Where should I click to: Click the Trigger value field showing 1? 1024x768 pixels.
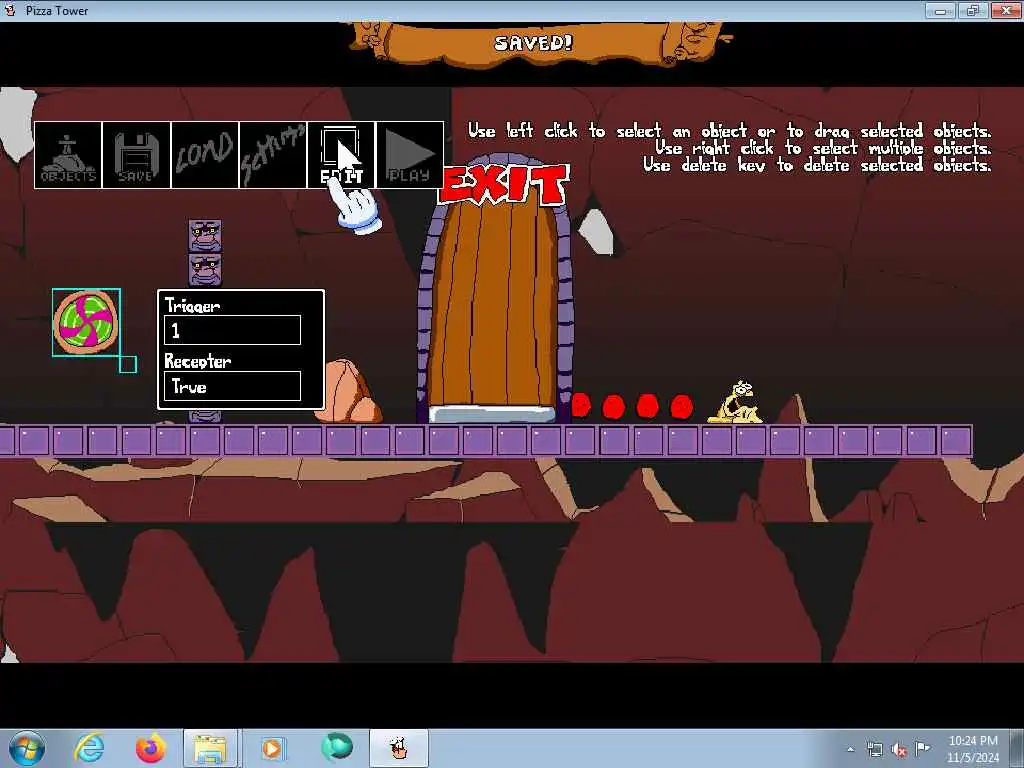pyautogui.click(x=232, y=330)
